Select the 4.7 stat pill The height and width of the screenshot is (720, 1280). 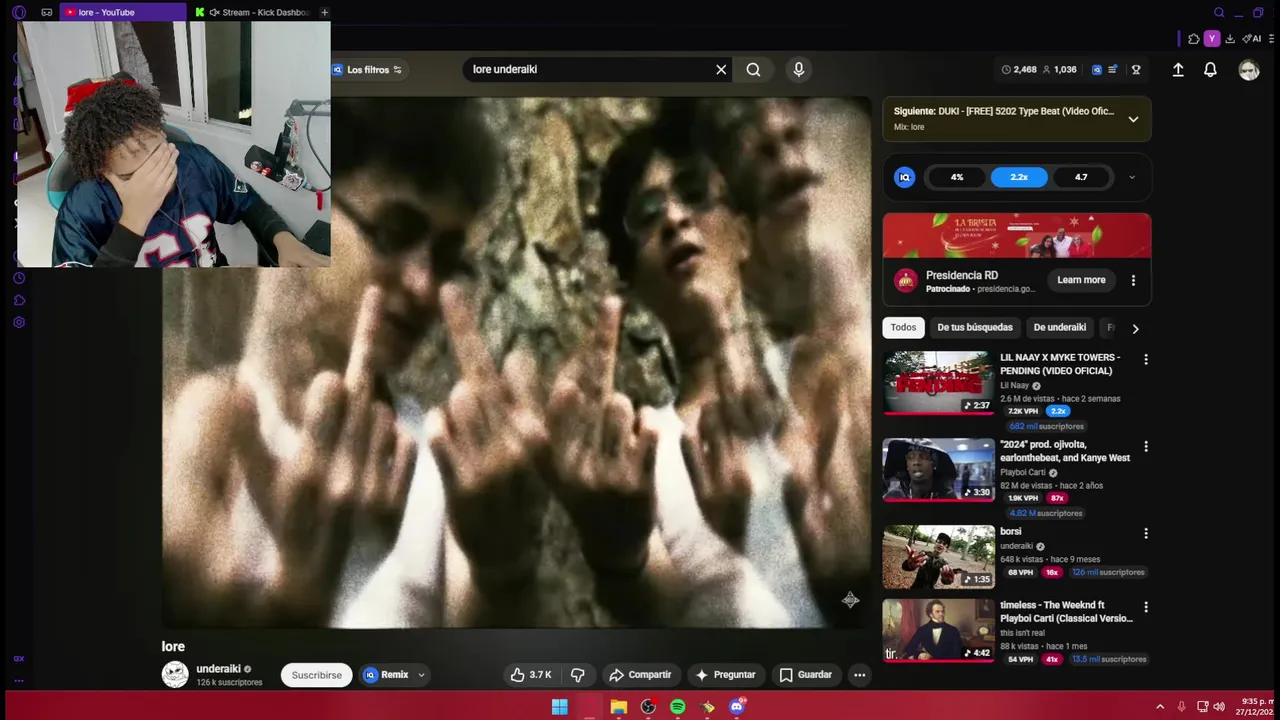(1081, 177)
